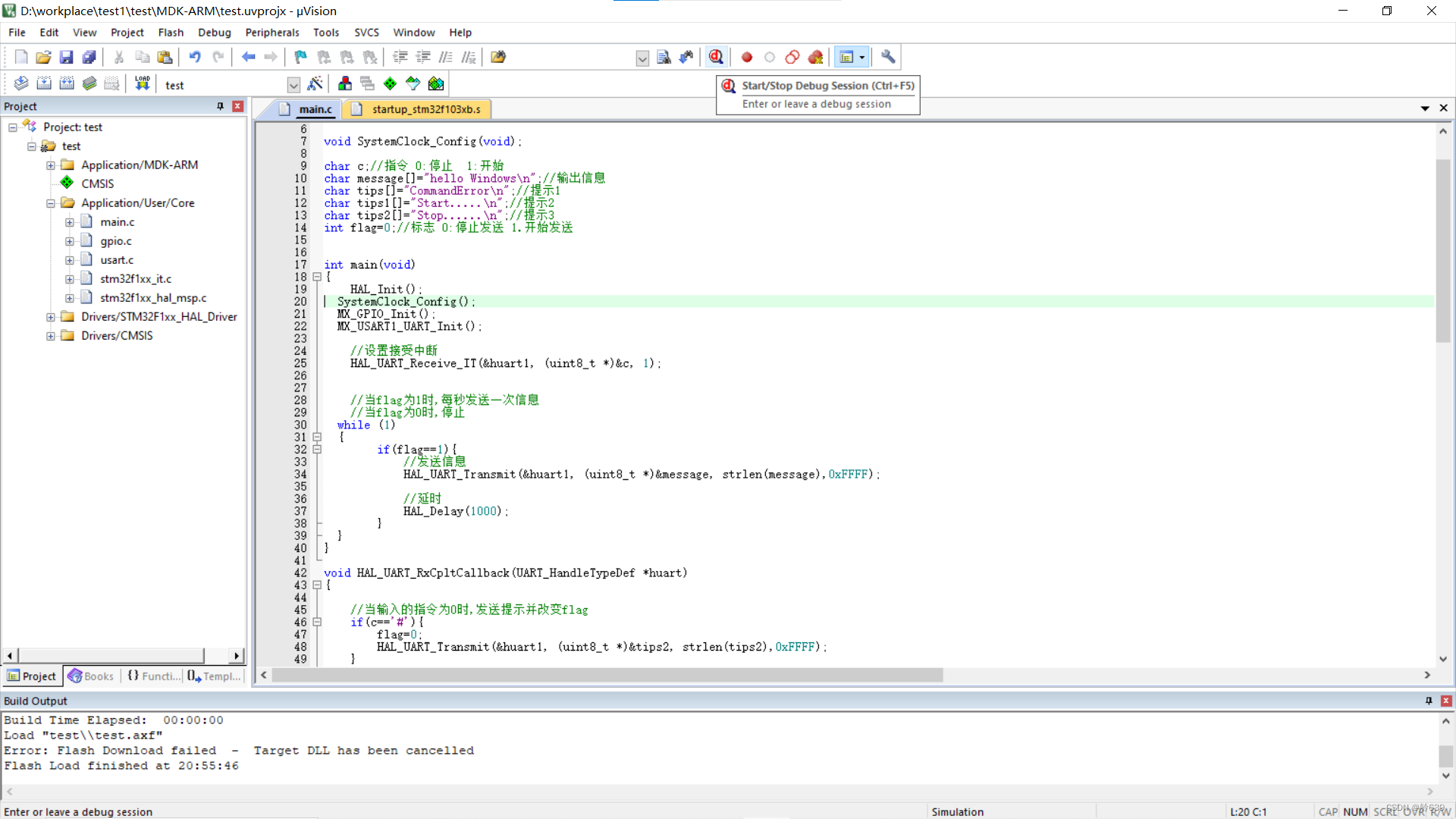The image size is (1456, 819).
Task: Open the Pack Installer icon
Action: (436, 83)
